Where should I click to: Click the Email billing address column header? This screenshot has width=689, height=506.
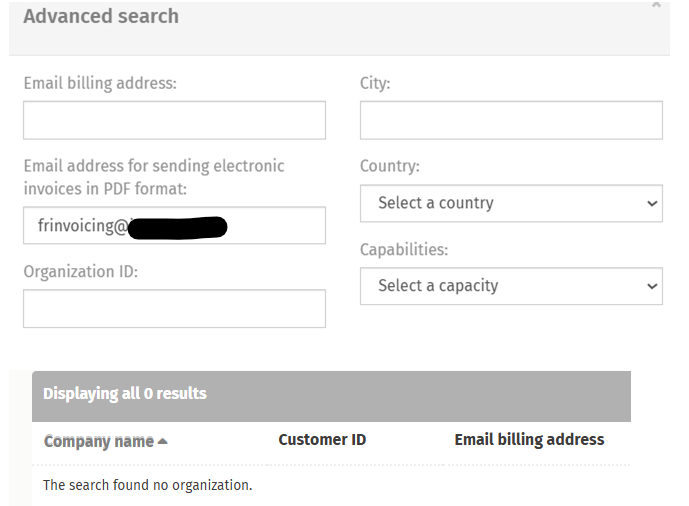click(529, 440)
